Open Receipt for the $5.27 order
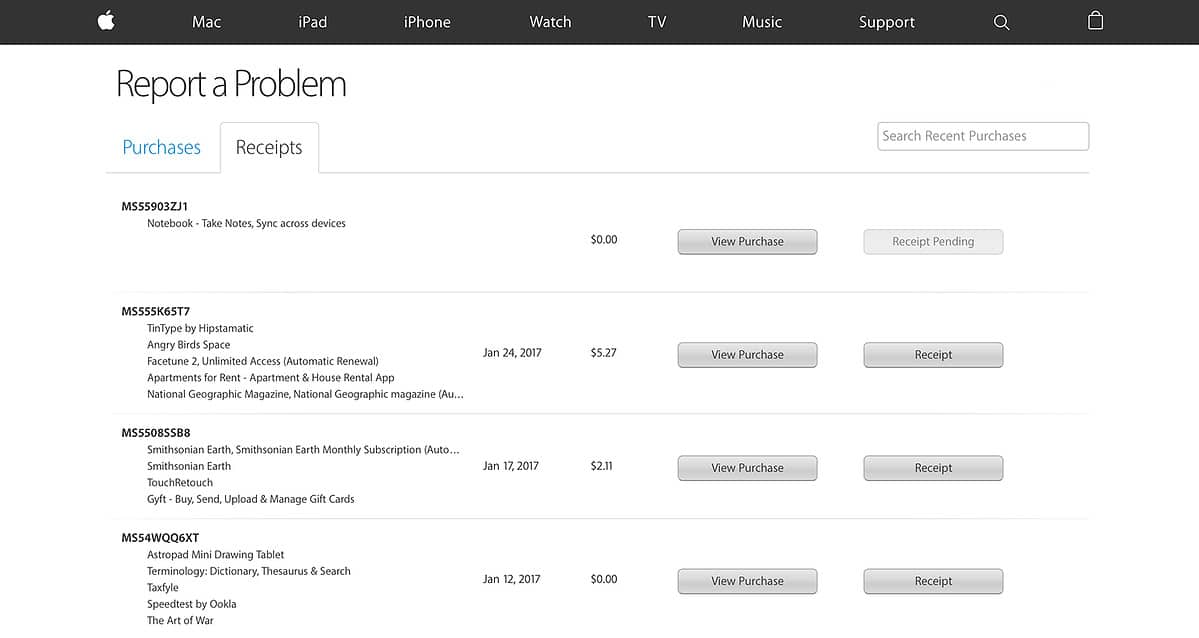The width and height of the screenshot is (1199, 638). point(933,355)
